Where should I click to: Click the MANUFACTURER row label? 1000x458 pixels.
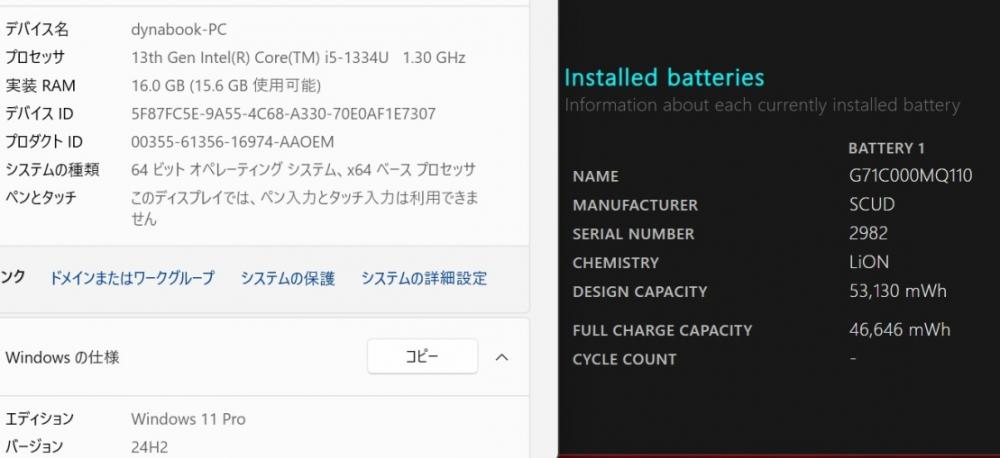[x=635, y=205]
